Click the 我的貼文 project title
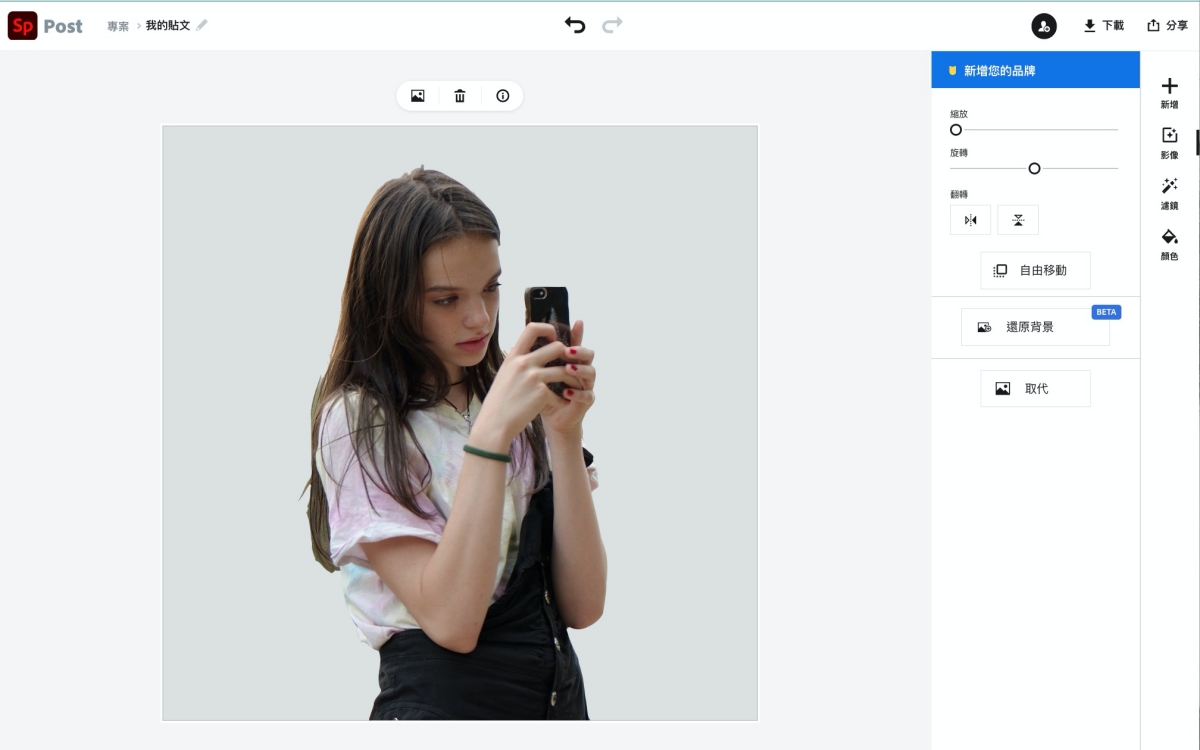 tap(167, 26)
